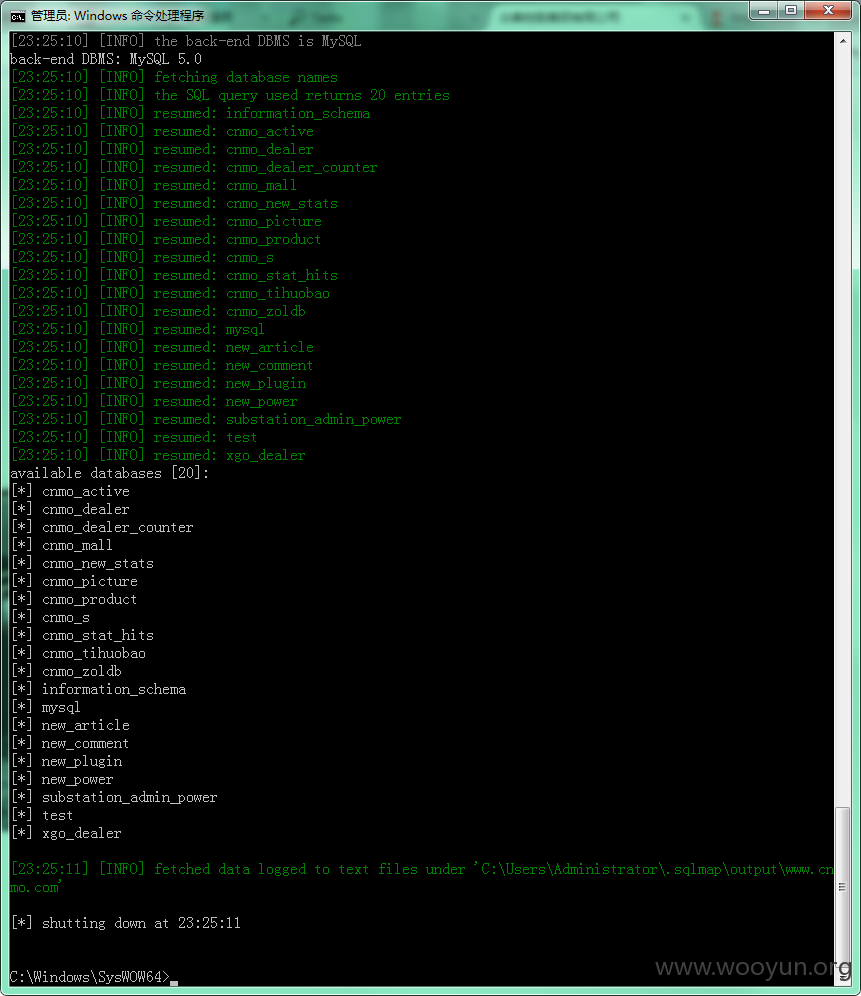Click '[*] new_article' list entry
The height and width of the screenshot is (996, 861).
coord(71,725)
